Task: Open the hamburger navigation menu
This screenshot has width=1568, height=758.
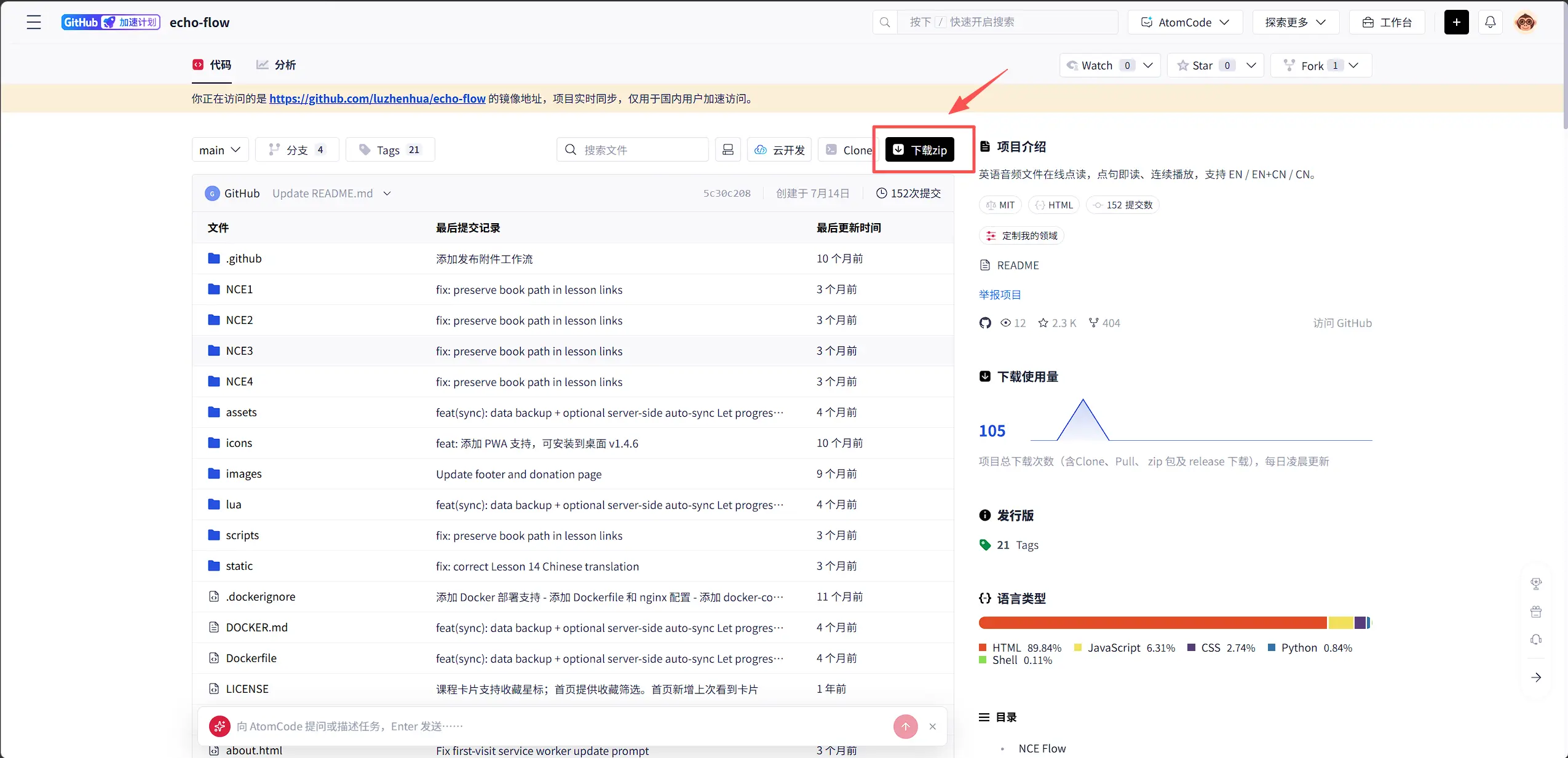Action: [x=34, y=22]
